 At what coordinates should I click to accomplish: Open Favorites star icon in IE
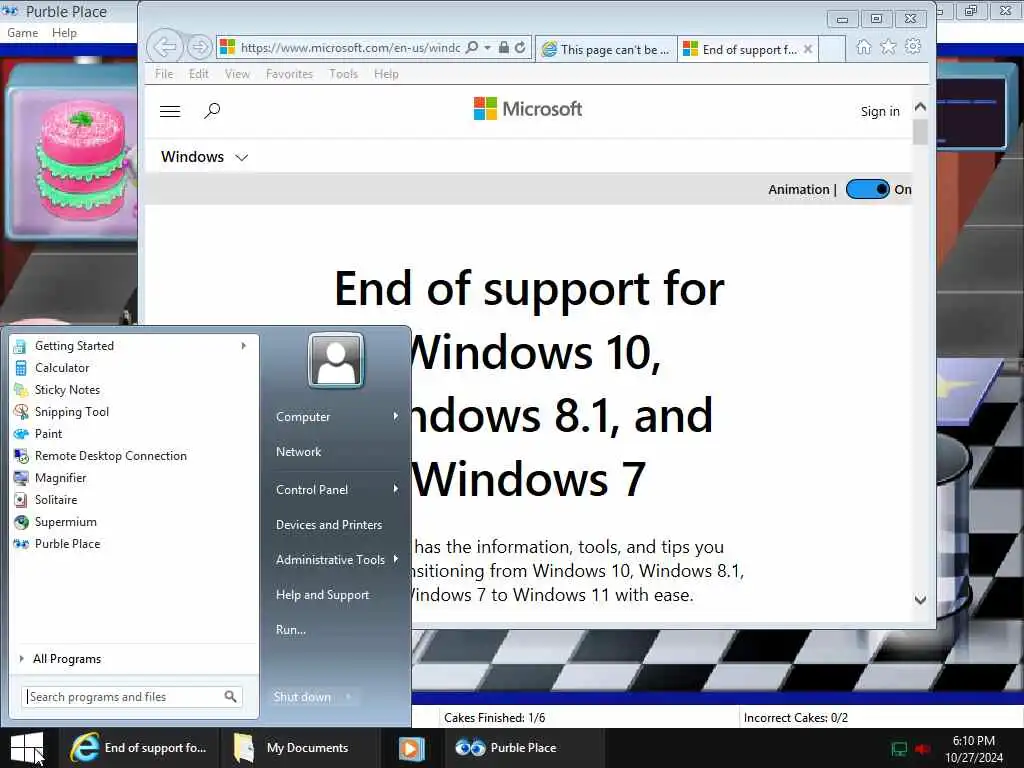[888, 47]
